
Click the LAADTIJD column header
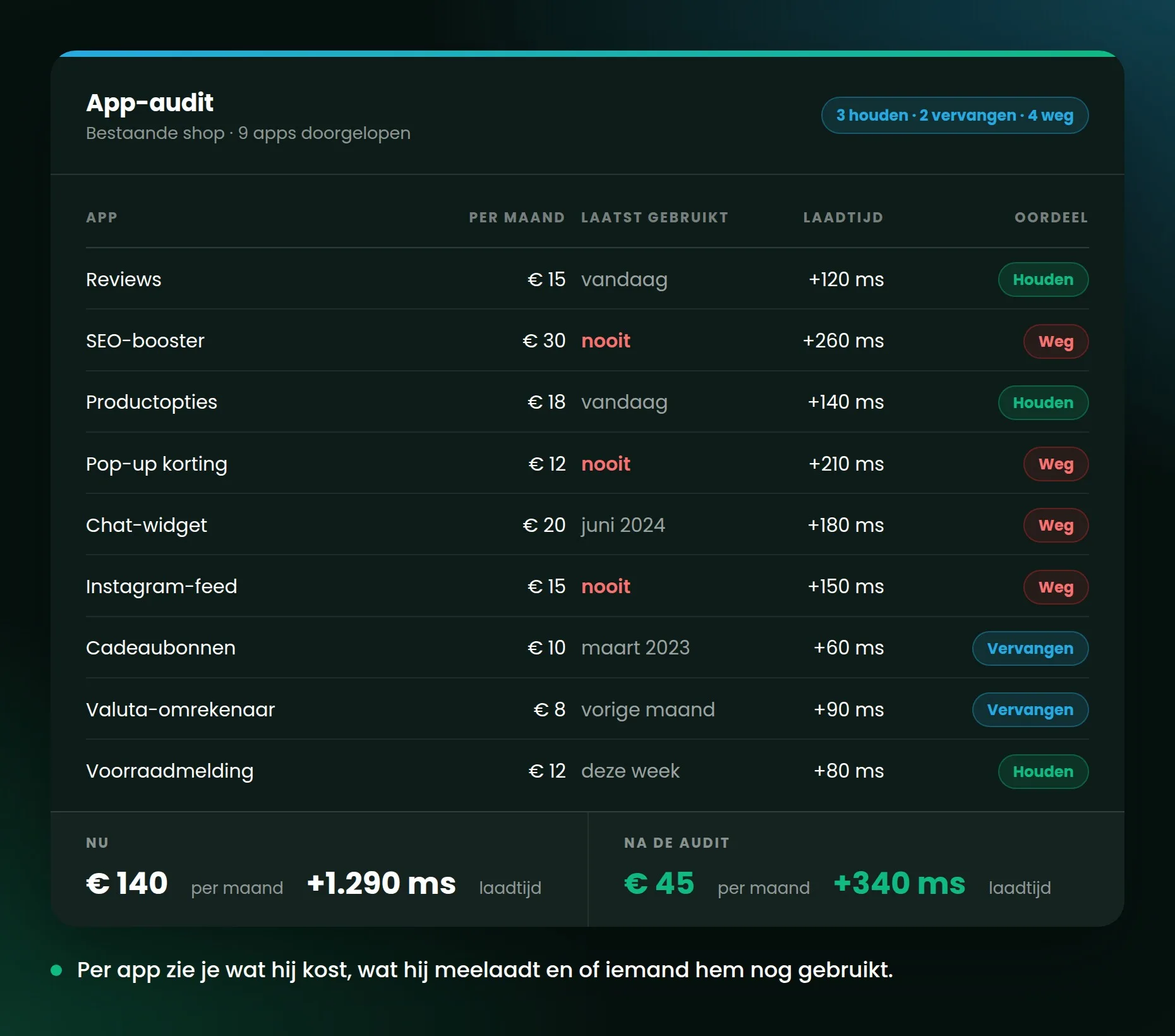tap(843, 217)
